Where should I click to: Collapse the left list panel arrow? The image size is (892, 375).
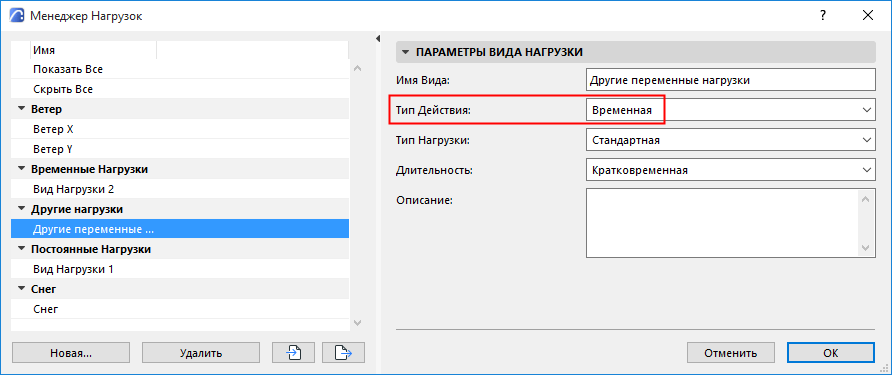(378, 39)
